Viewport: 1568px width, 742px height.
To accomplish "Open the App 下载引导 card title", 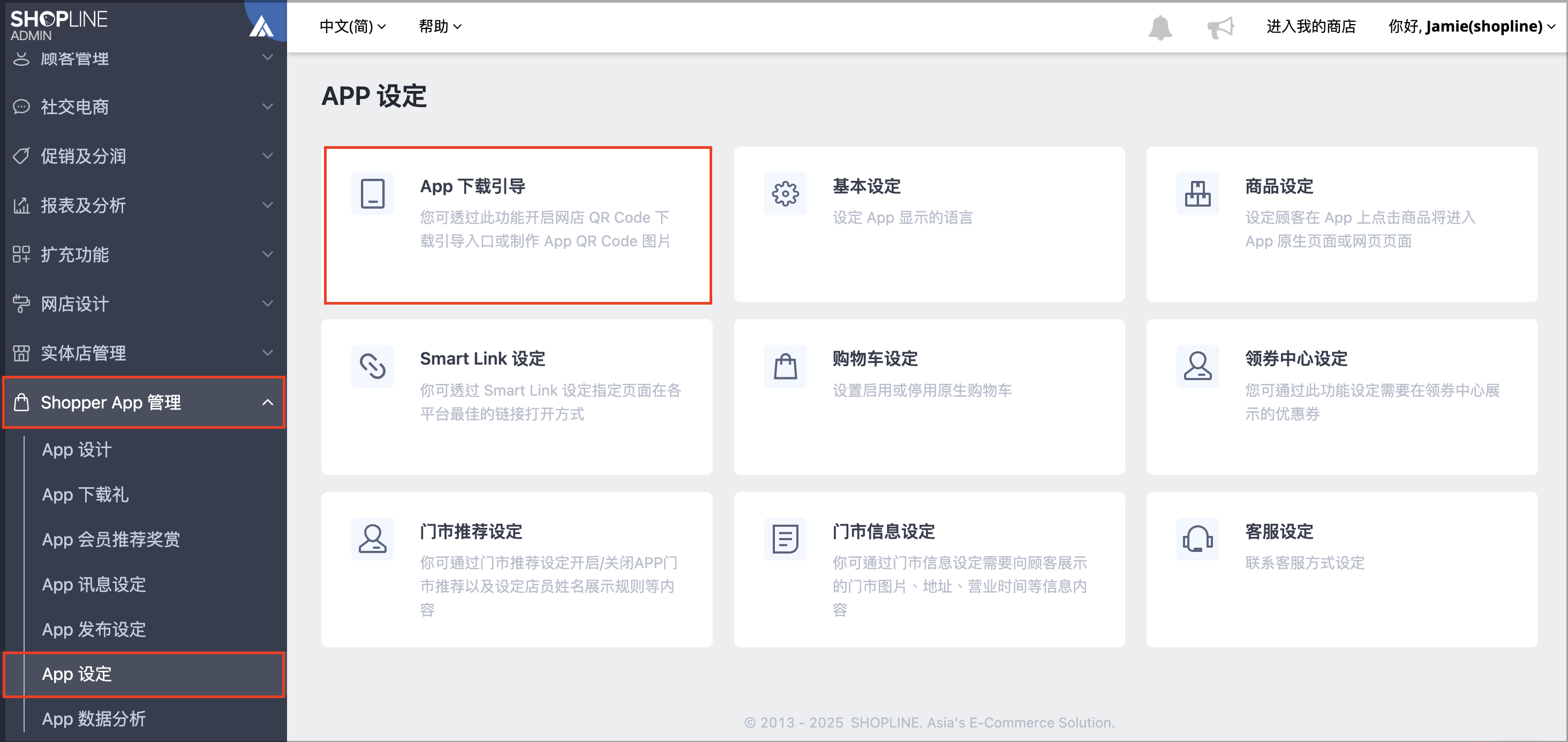I will (x=473, y=186).
